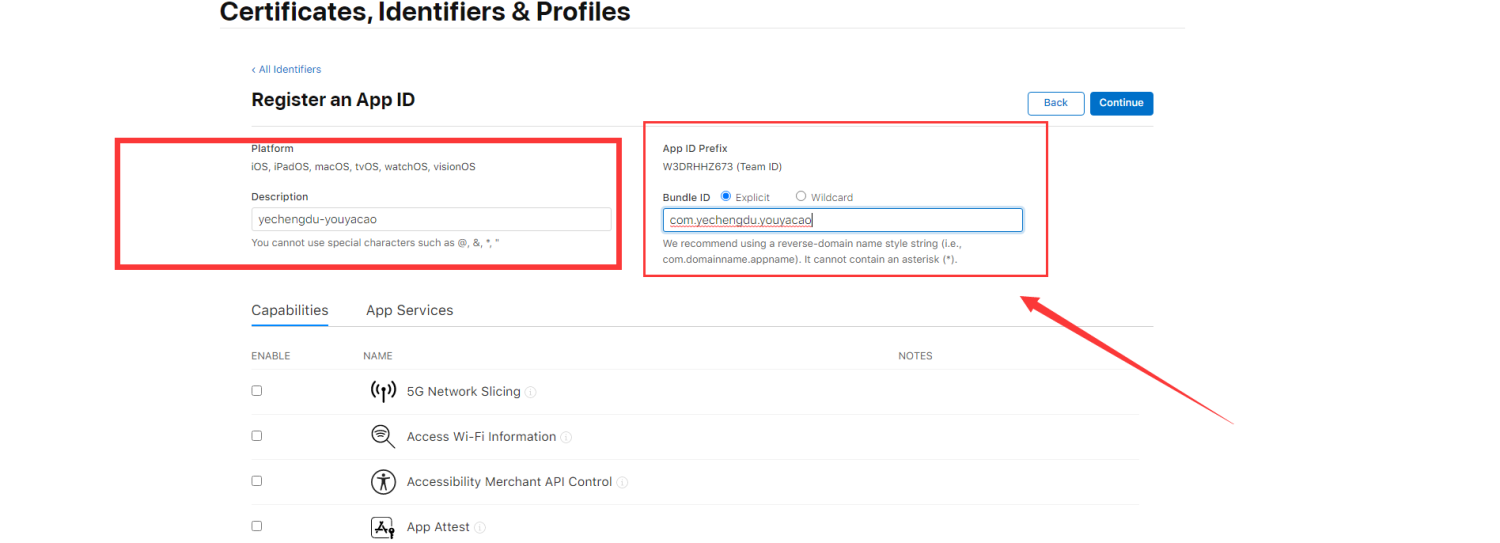This screenshot has width=1500, height=543.
Task: Select the Wildcard Bundle ID radio button
Action: (x=801, y=196)
